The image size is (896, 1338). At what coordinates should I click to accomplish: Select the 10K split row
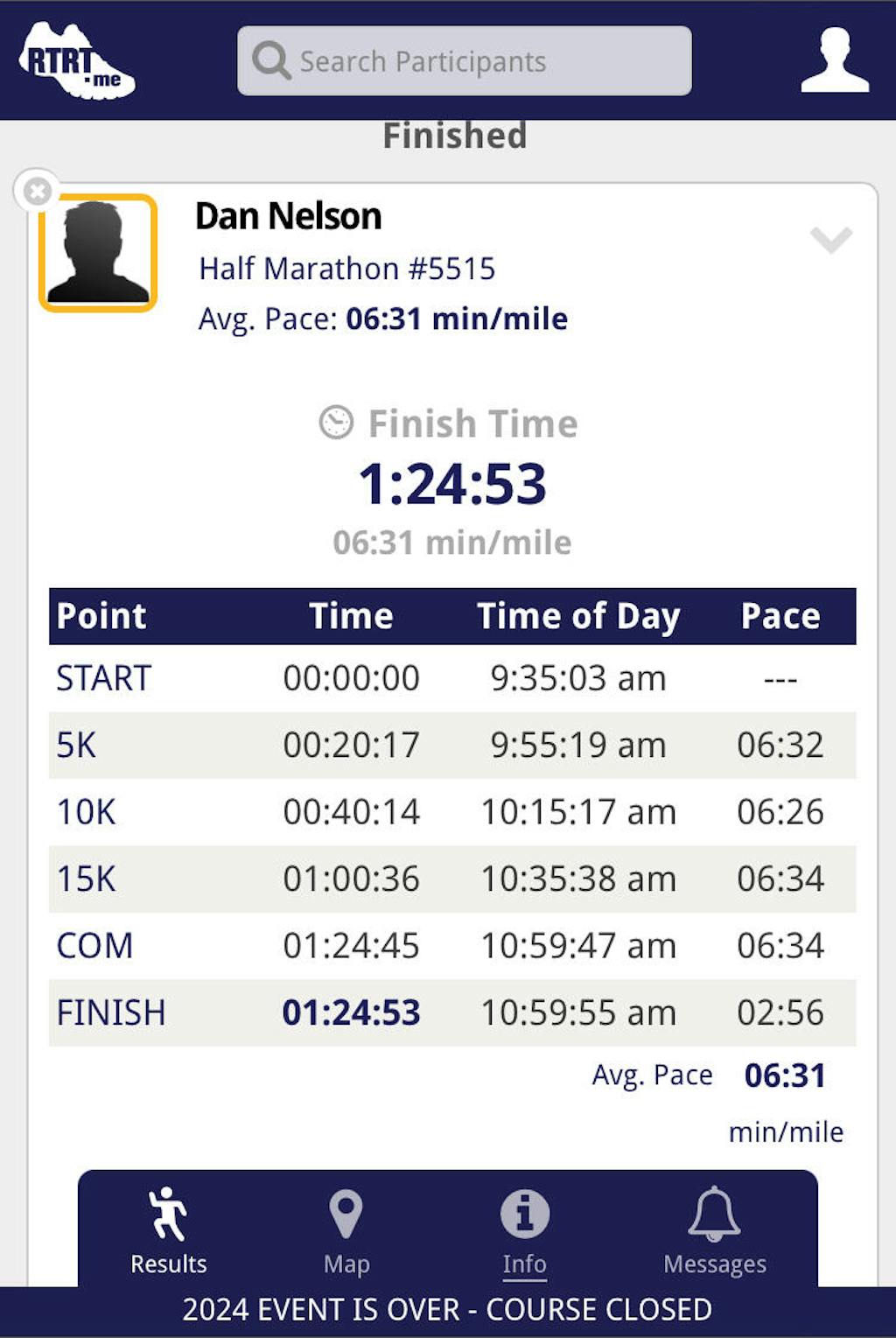pyautogui.click(x=451, y=812)
